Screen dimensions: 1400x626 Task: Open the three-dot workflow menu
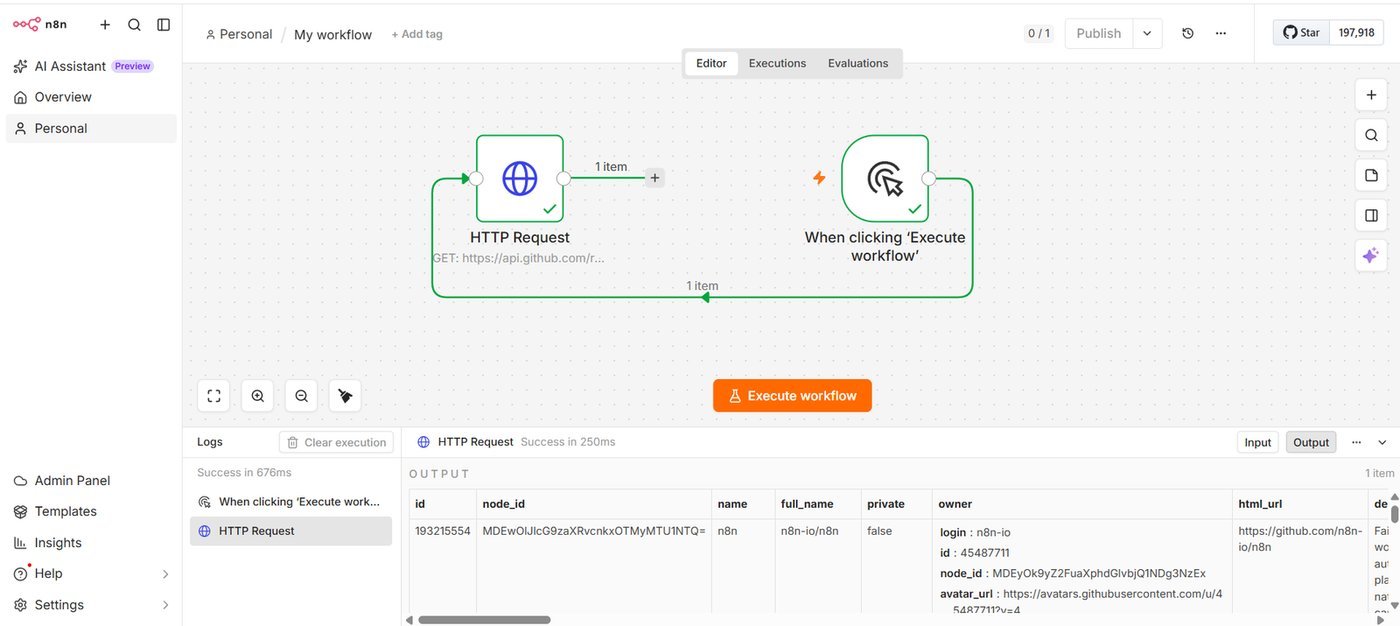tap(1221, 33)
